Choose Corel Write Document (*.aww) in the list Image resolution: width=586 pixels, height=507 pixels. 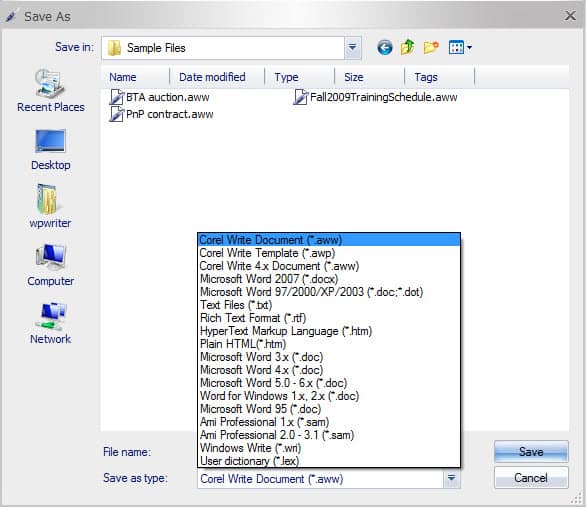tap(329, 239)
